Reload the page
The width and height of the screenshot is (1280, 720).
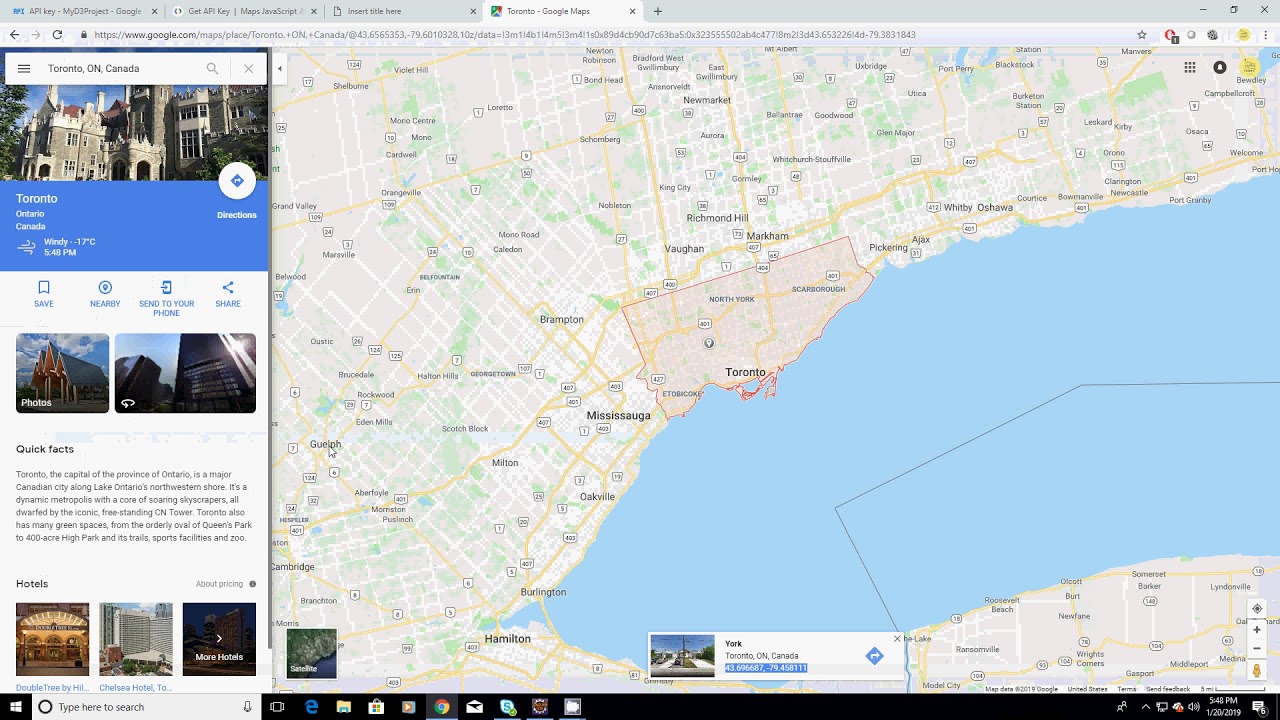pos(57,34)
